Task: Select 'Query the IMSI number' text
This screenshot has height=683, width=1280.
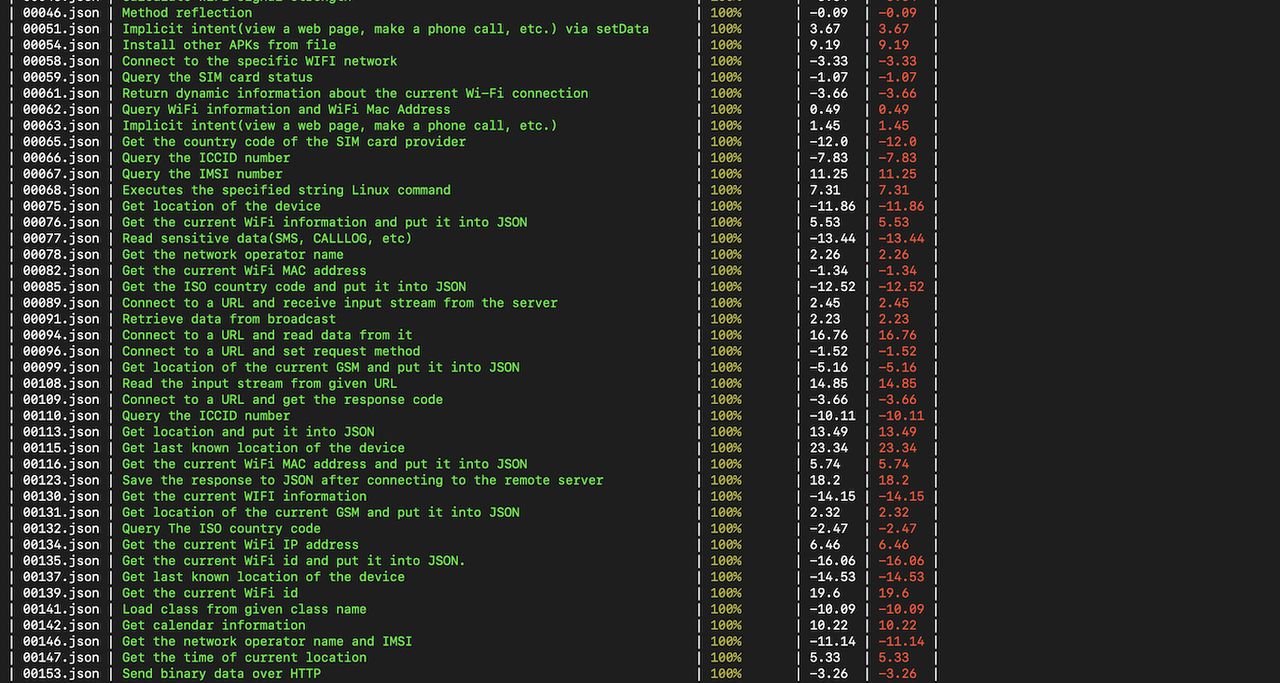Action: 202,174
